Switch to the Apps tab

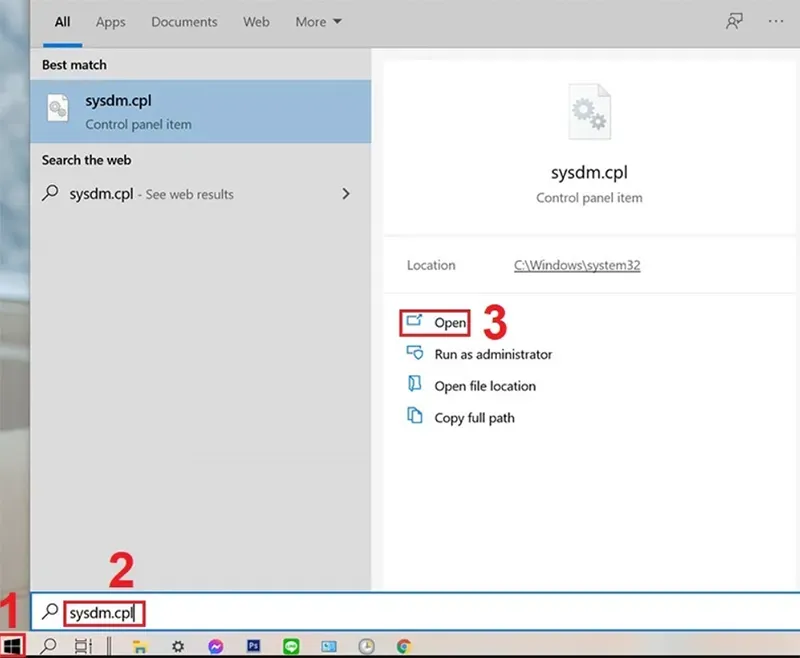click(x=110, y=21)
